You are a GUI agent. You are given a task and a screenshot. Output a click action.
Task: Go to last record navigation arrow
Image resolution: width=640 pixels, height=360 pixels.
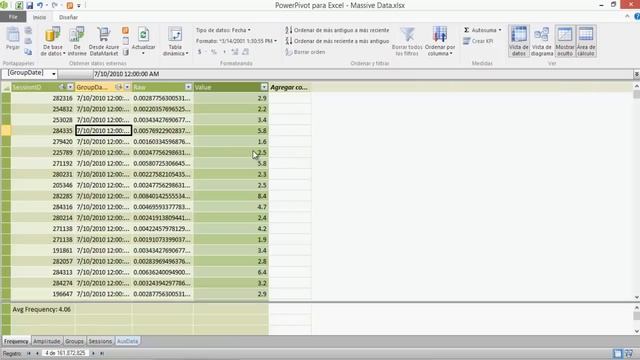click(102, 353)
